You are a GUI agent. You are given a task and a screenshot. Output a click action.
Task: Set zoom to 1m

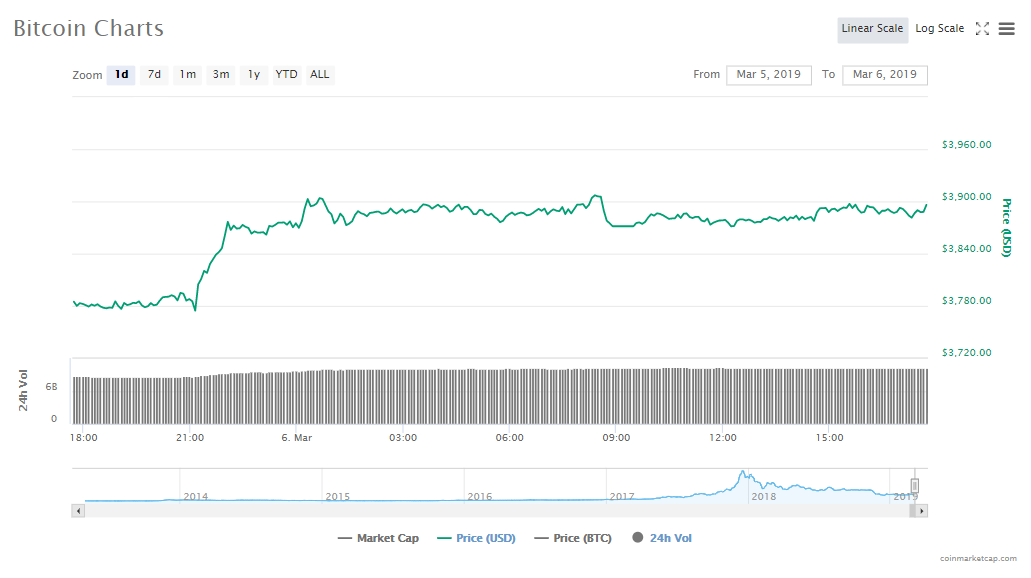coord(187,75)
